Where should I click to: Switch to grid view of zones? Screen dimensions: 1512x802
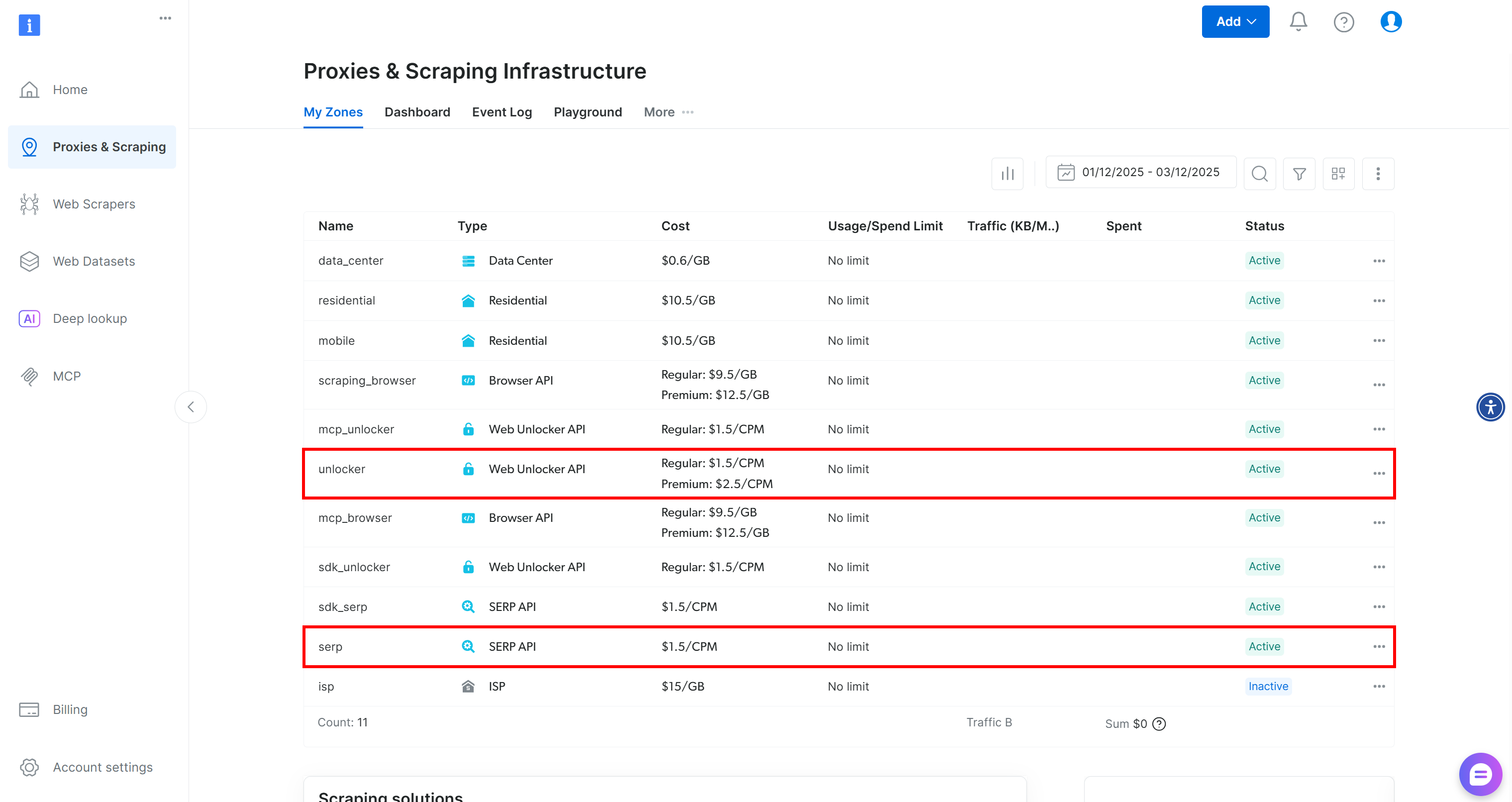(x=1339, y=173)
